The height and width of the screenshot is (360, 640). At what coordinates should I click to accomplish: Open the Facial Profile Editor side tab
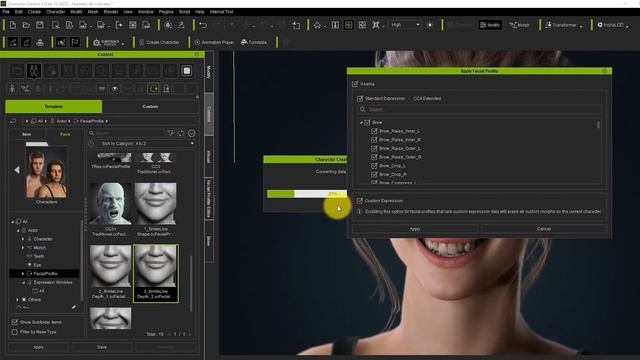[209, 198]
